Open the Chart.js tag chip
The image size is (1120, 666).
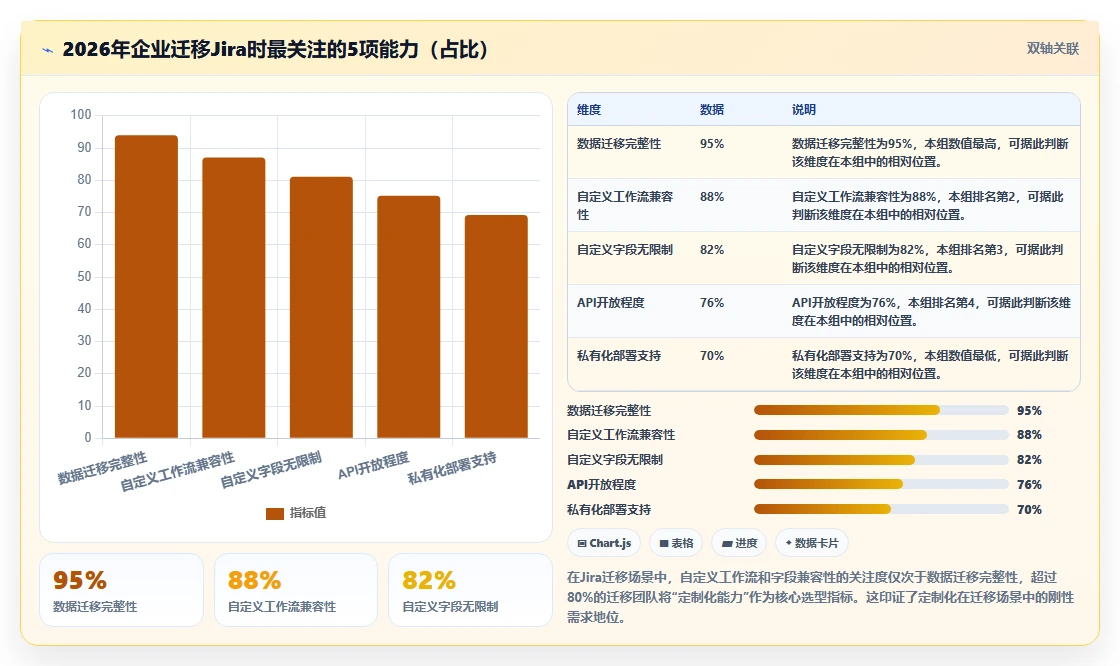(604, 543)
